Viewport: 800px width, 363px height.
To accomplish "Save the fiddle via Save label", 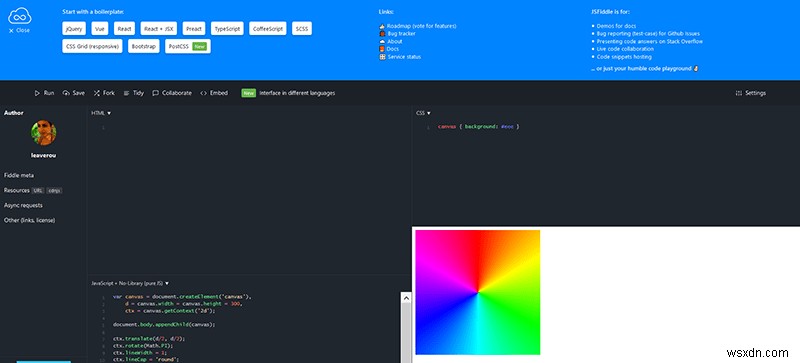I will point(79,93).
